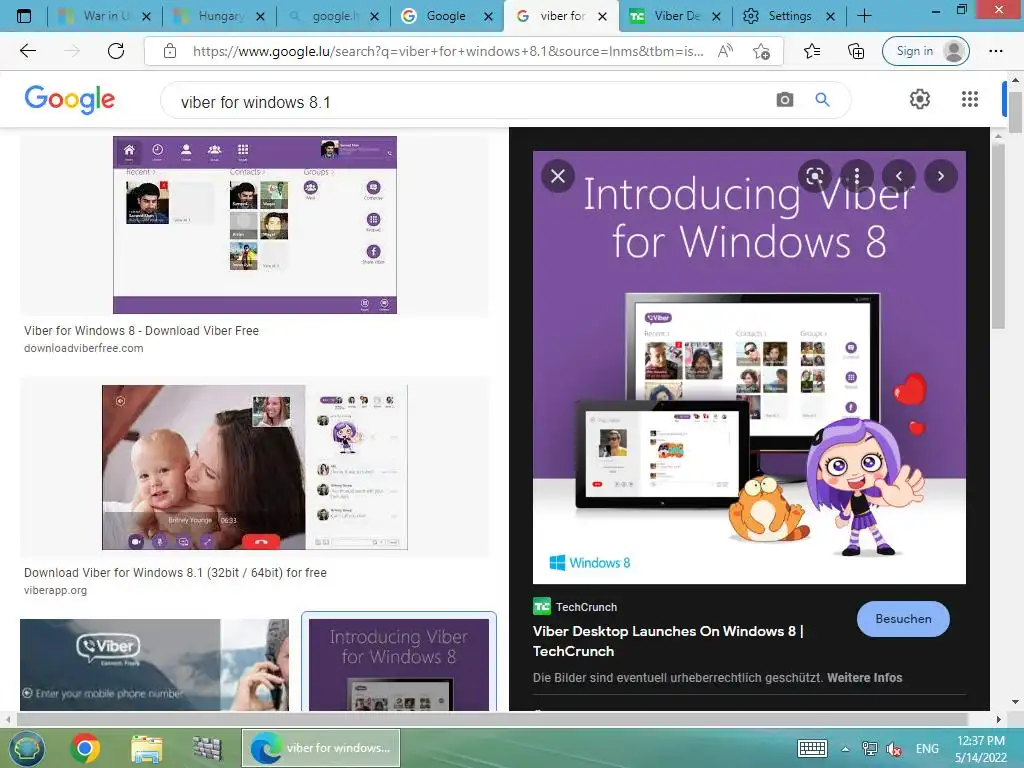Click the Sign in button

pyautogui.click(x=925, y=51)
